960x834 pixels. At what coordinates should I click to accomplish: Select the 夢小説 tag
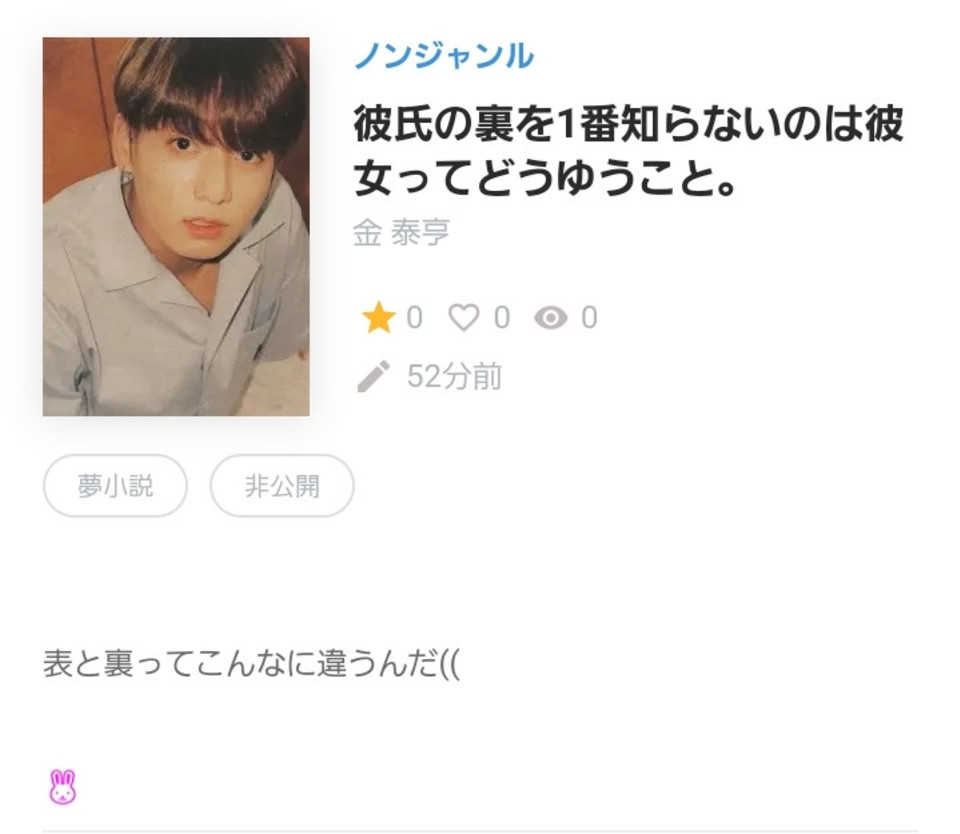click(115, 486)
